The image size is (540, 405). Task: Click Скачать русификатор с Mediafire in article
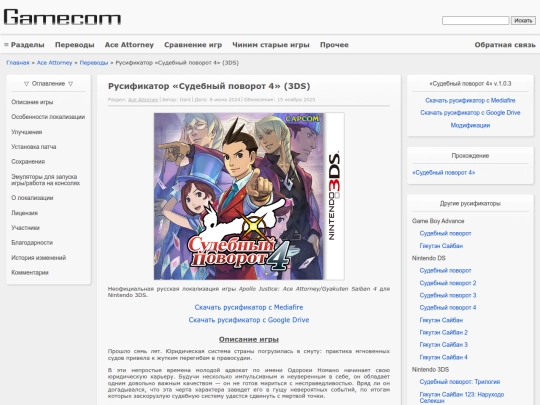coord(249,307)
